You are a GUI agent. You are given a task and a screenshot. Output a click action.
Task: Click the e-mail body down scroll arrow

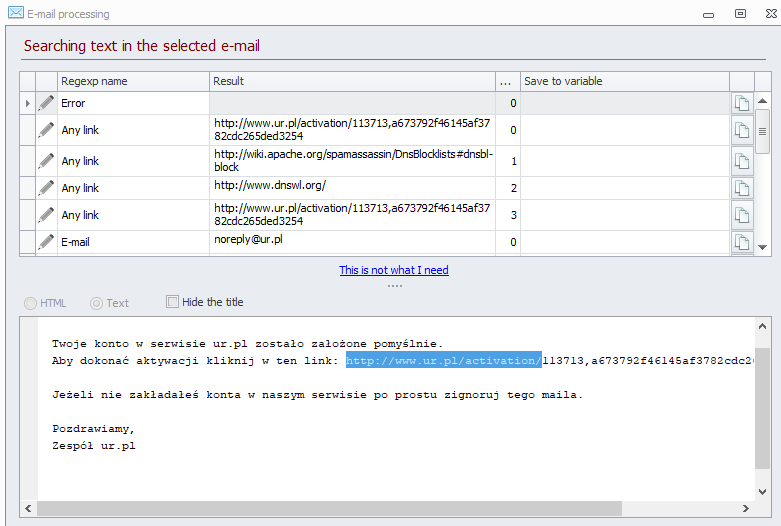(762, 492)
